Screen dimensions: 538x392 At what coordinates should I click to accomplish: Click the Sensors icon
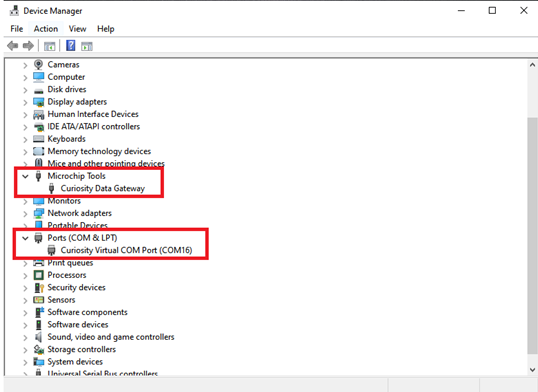tap(38, 300)
